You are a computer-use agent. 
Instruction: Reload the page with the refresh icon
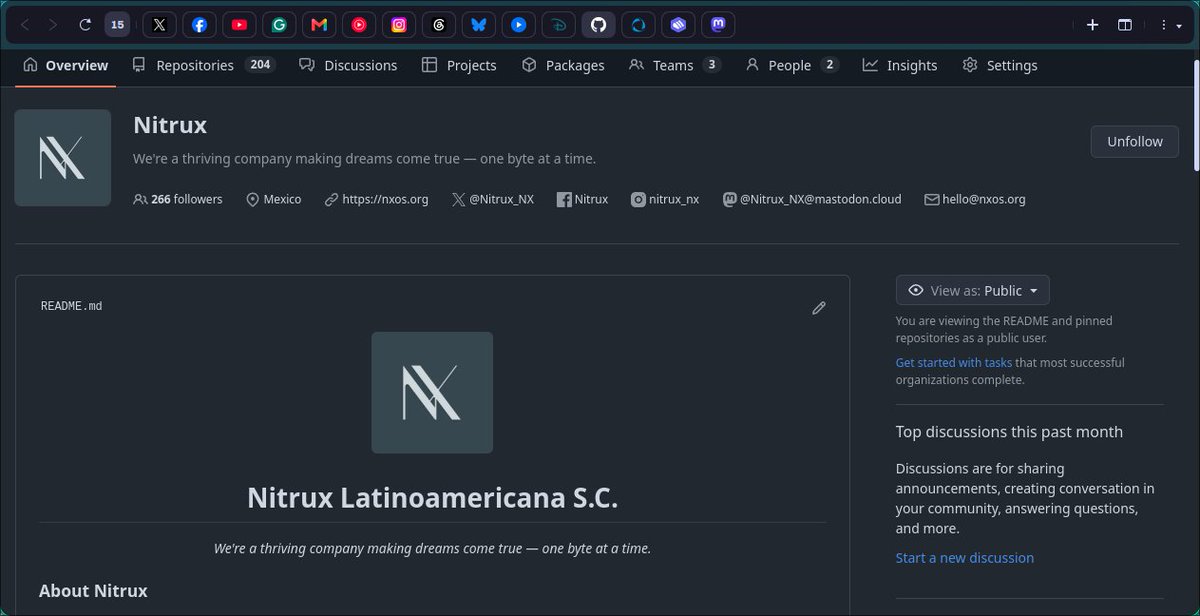[86, 25]
